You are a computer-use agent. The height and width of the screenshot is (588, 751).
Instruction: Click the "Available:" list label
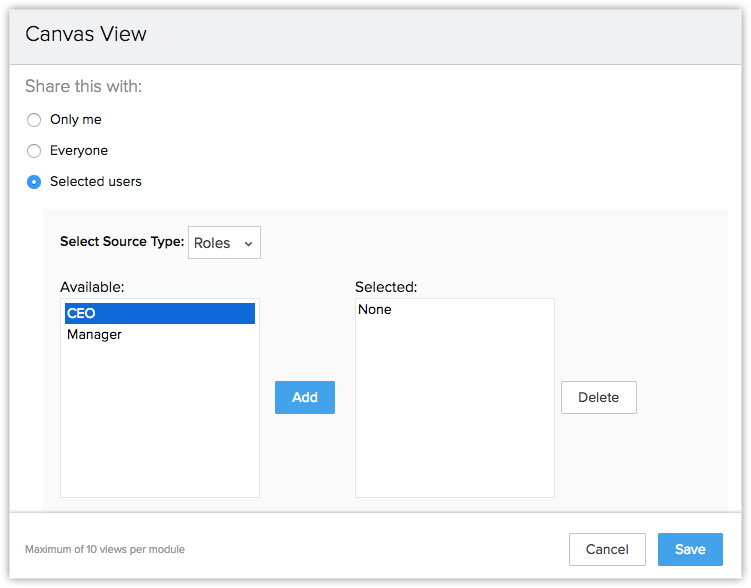tap(92, 287)
